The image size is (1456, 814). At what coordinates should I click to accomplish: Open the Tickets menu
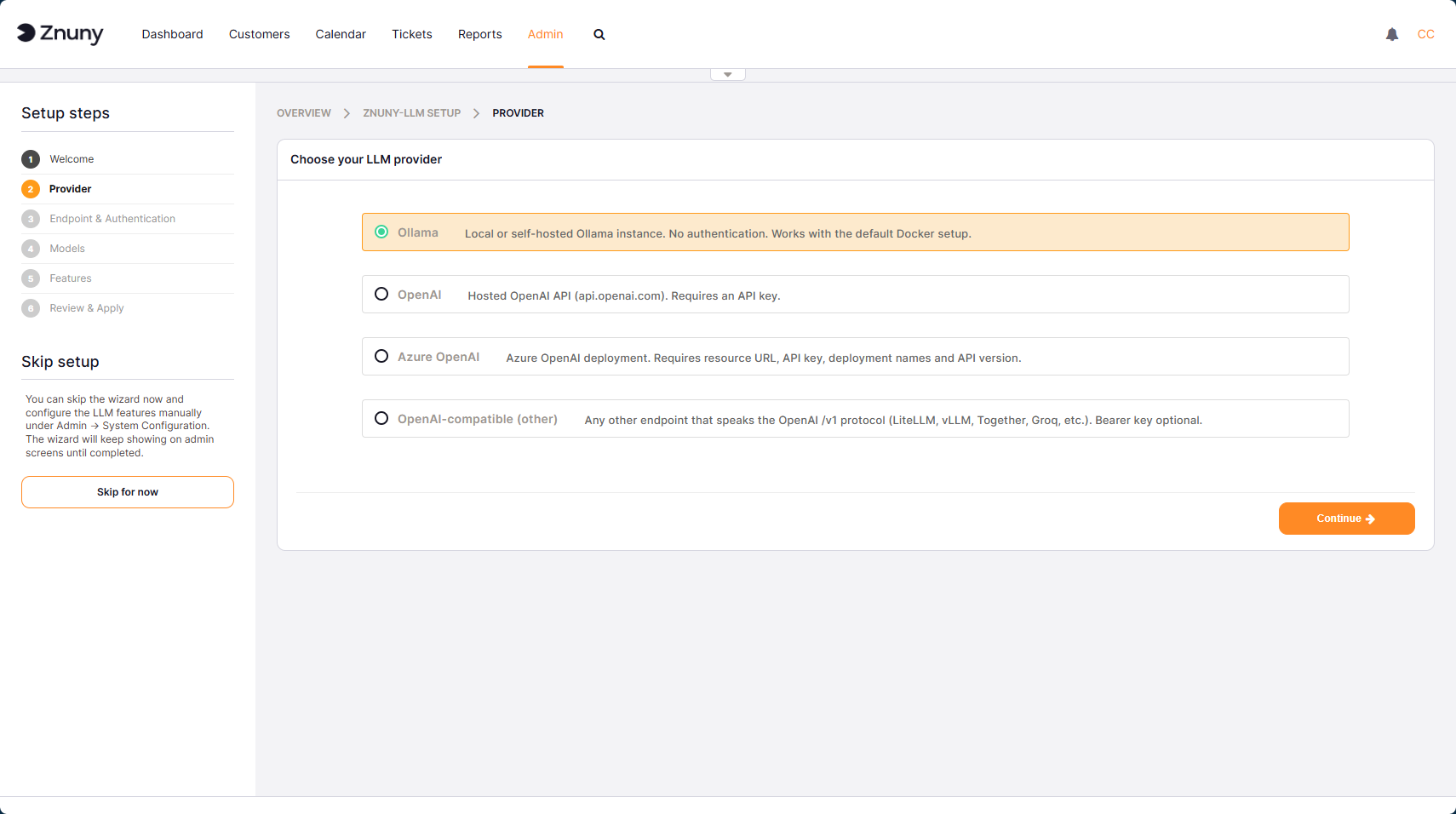point(412,34)
